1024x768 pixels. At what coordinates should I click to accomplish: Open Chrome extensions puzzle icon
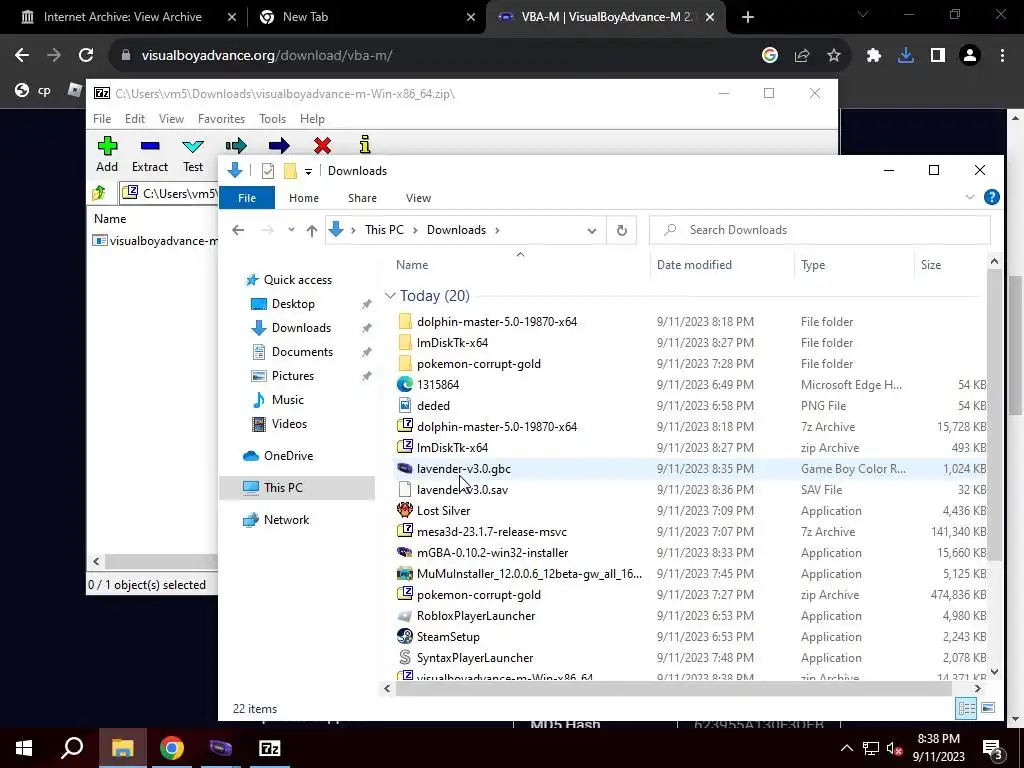pos(874,56)
